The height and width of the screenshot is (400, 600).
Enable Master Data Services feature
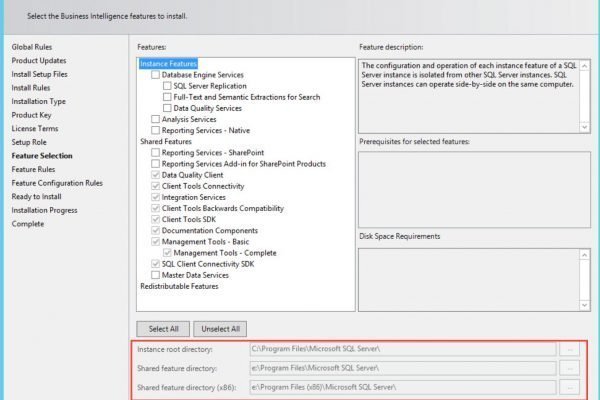pos(155,275)
